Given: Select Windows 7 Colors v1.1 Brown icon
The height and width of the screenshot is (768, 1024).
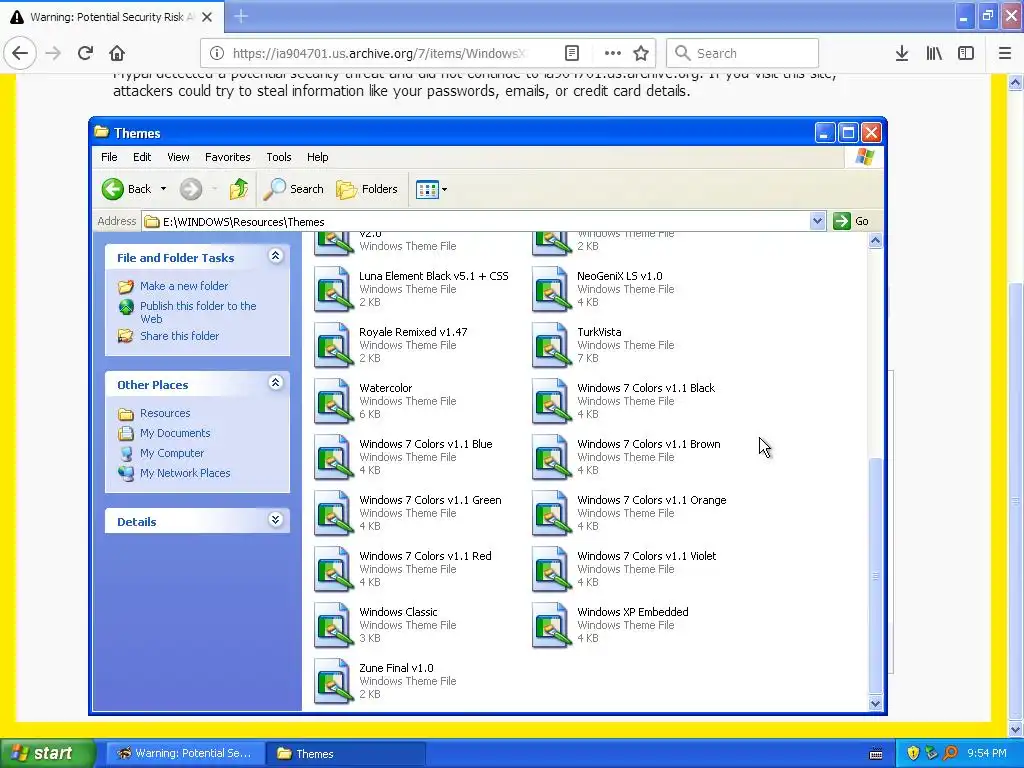Looking at the screenshot, I should (x=552, y=457).
